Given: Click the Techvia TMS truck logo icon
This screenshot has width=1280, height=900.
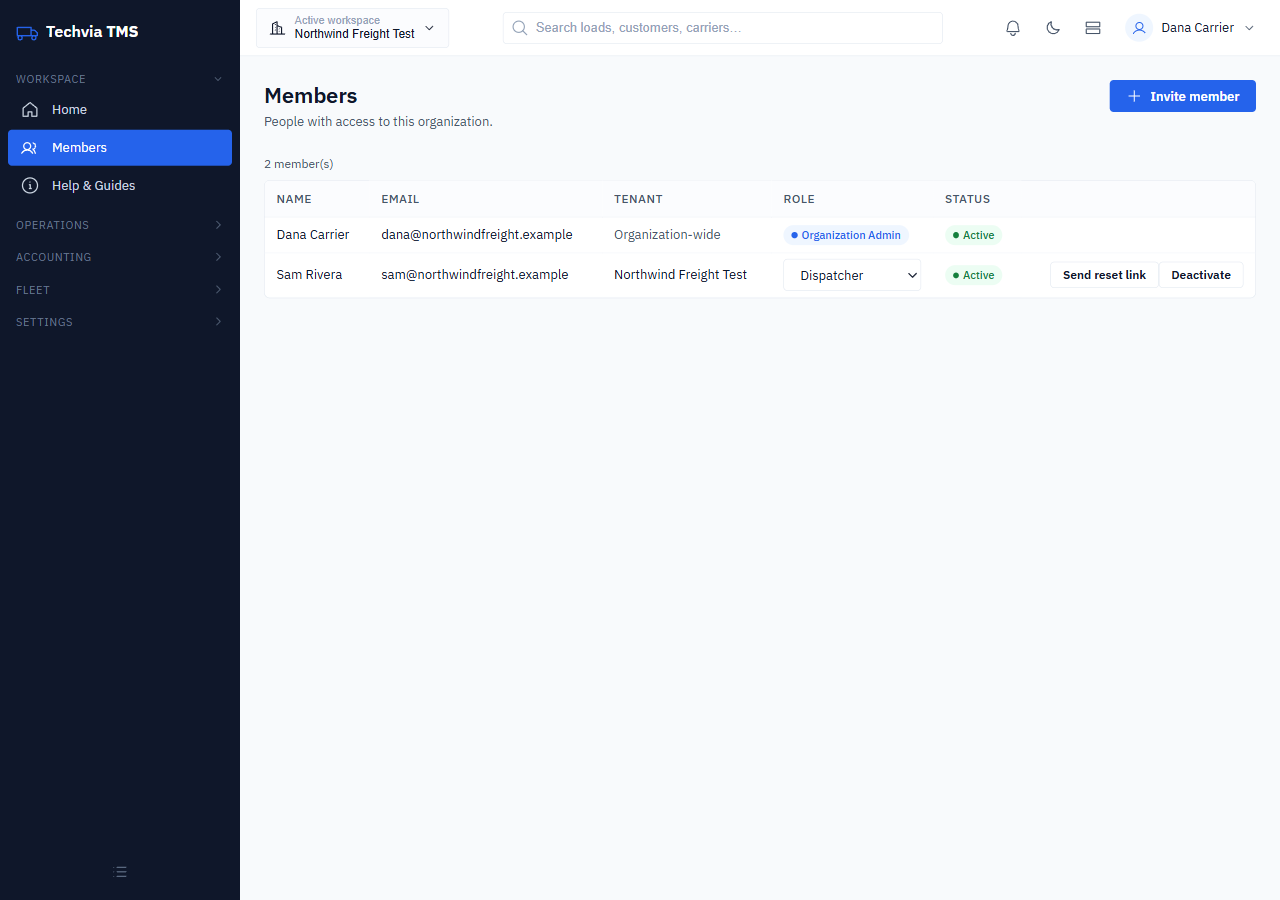Looking at the screenshot, I should coord(27,32).
